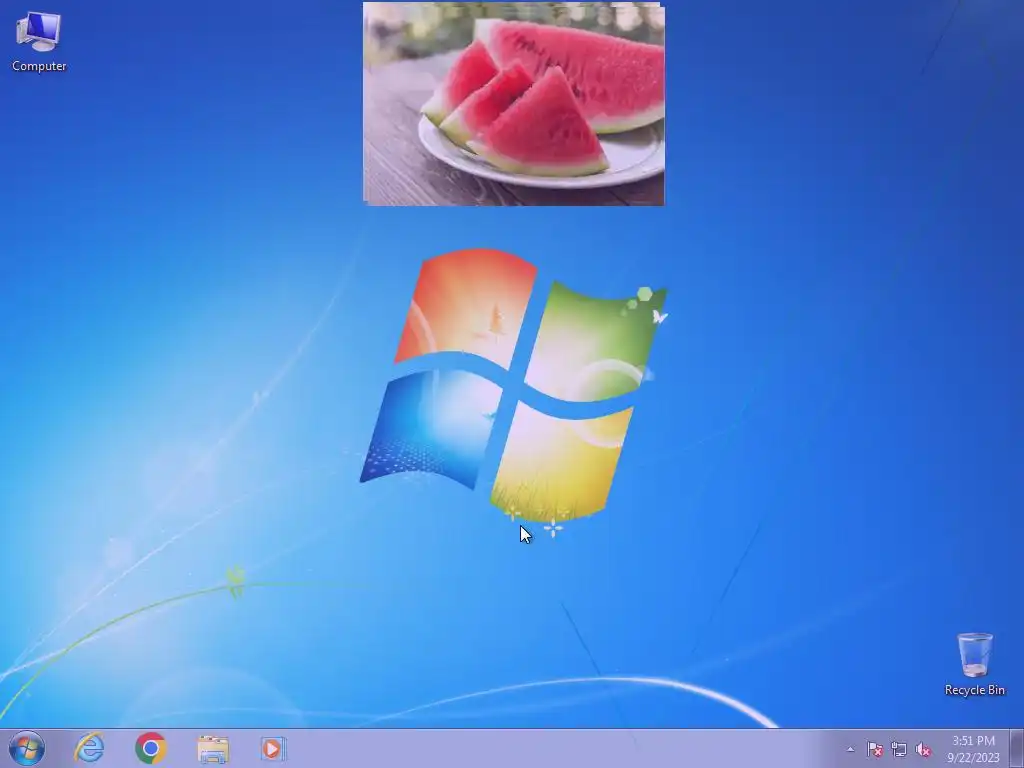This screenshot has height=768, width=1024.
Task: Open Action Center flag icon
Action: (875, 750)
